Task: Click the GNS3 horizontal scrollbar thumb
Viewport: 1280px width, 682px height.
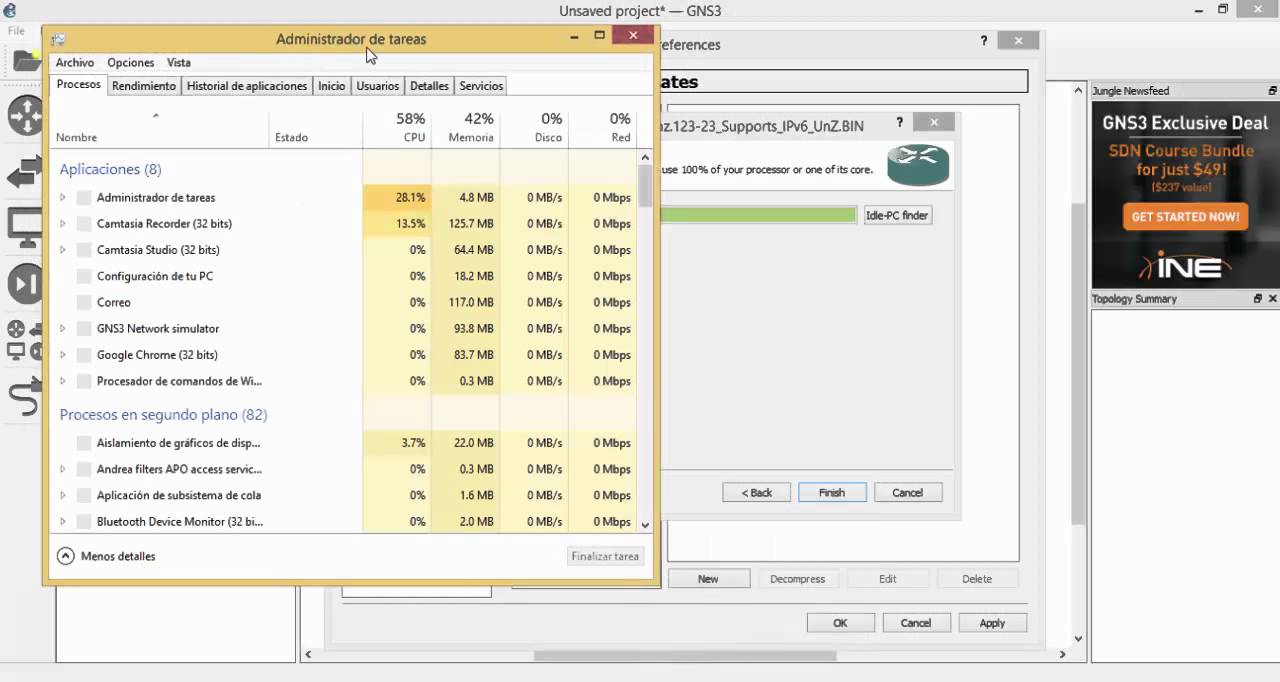Action: pyautogui.click(x=685, y=656)
